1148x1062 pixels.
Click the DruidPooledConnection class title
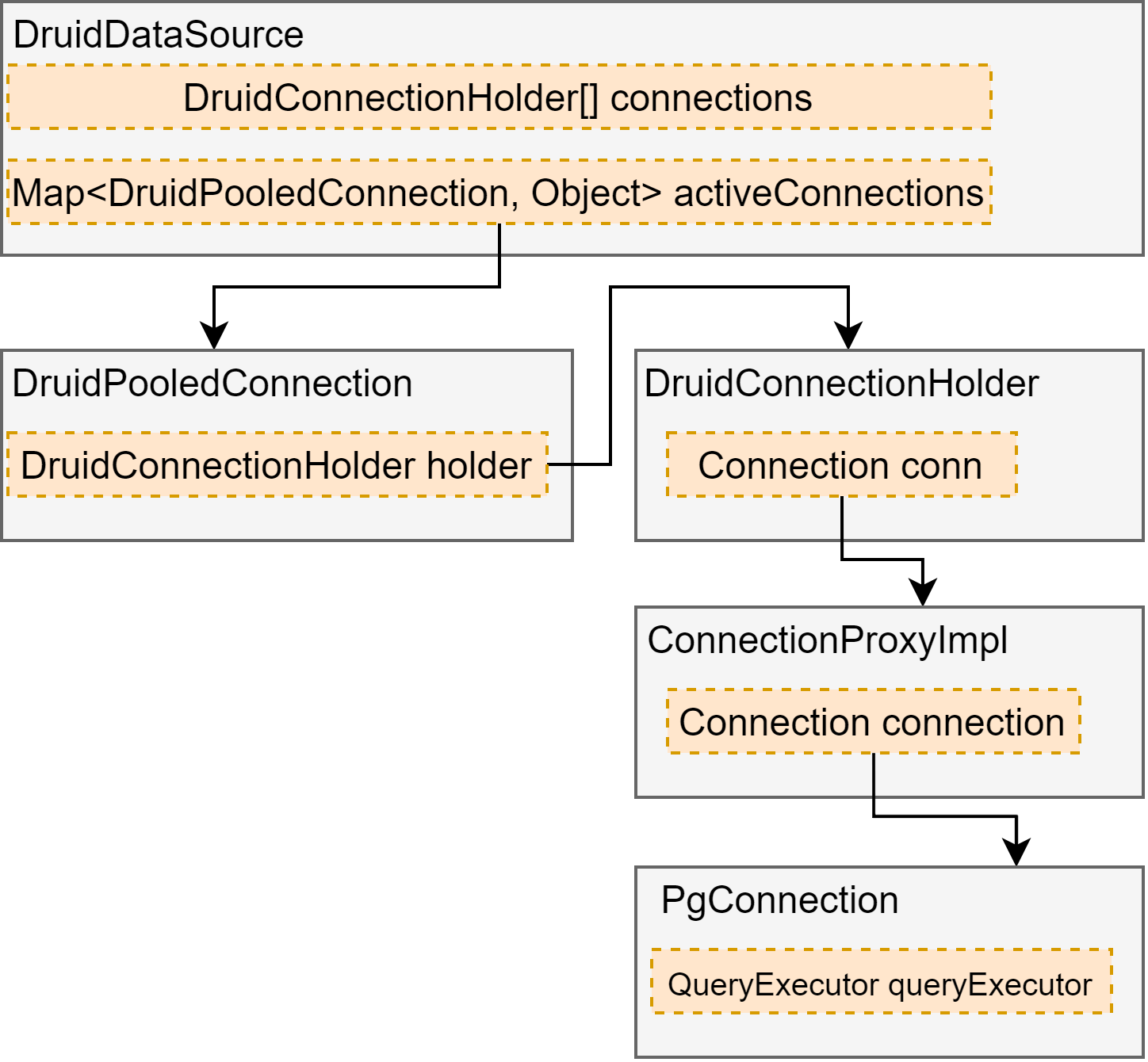tap(212, 384)
